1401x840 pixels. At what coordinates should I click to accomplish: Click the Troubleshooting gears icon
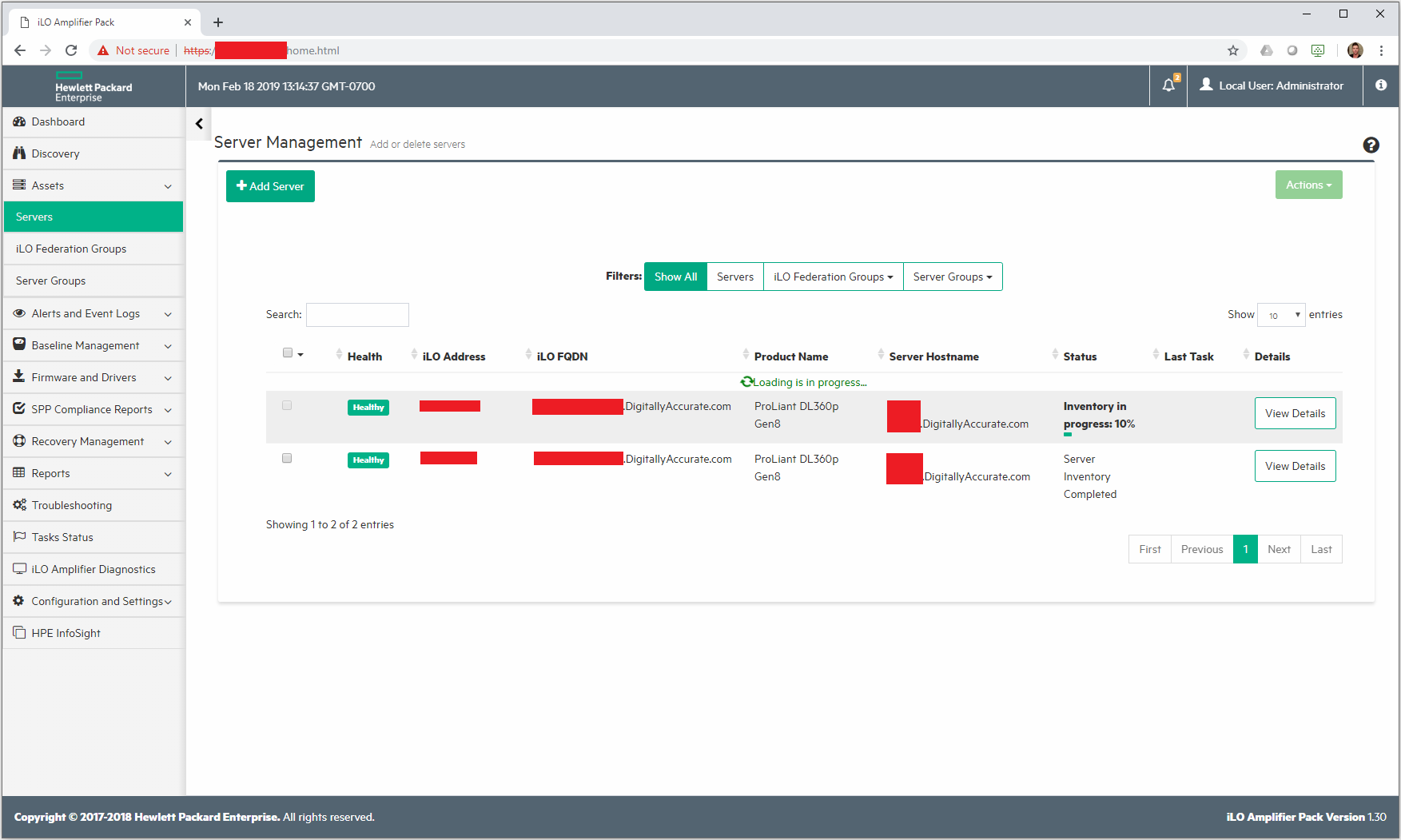tap(19, 505)
